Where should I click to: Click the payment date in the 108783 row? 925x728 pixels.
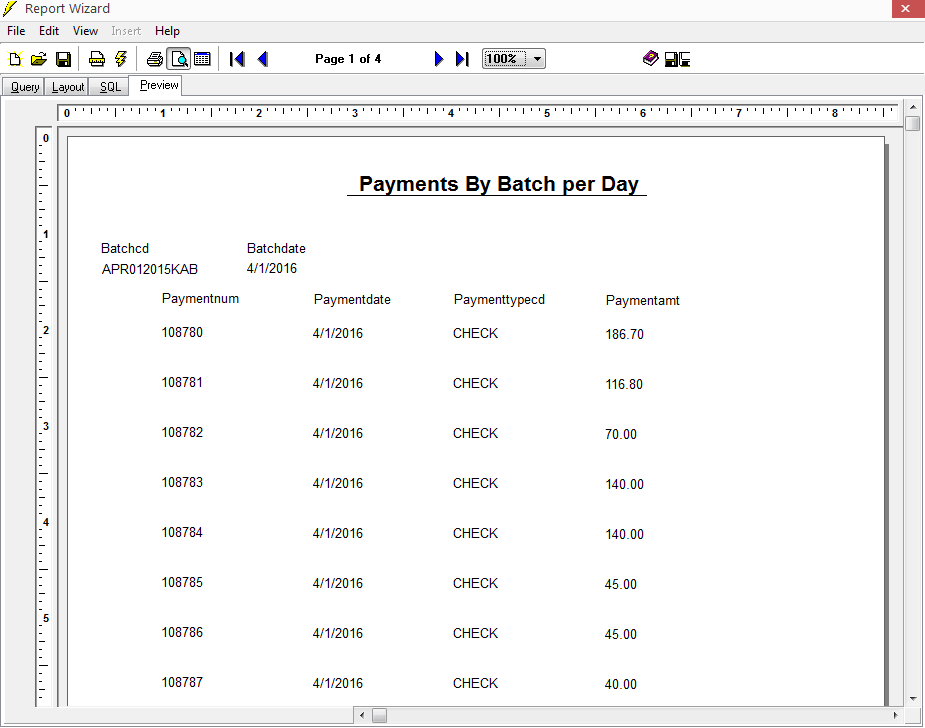click(x=338, y=484)
